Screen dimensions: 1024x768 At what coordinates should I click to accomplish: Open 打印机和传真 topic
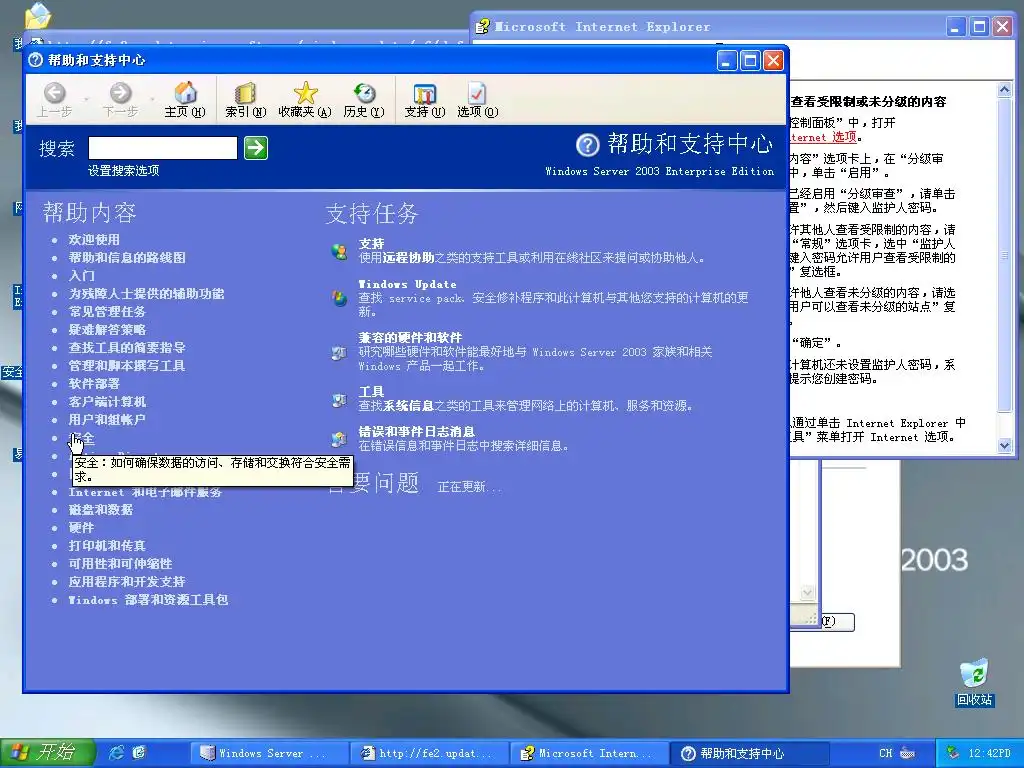(x=107, y=545)
